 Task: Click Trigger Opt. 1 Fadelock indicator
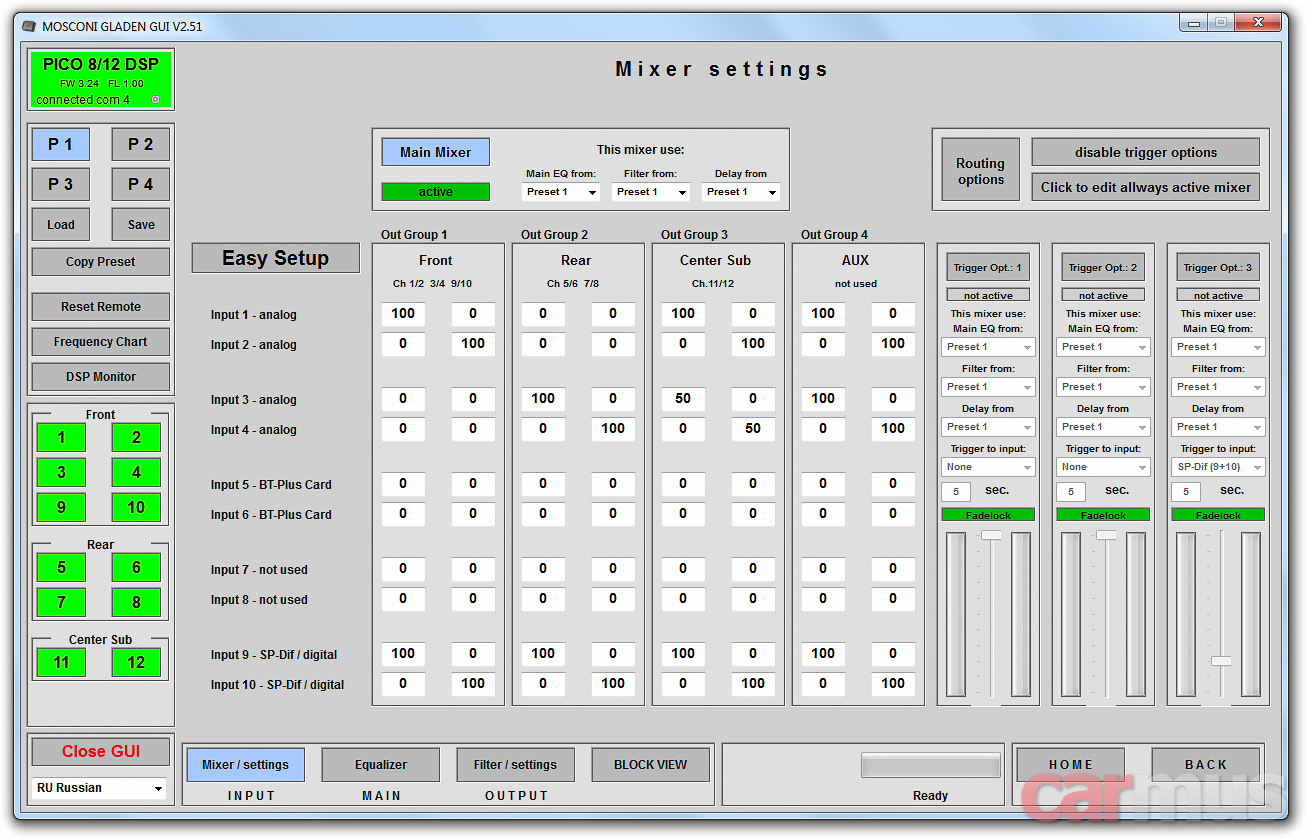click(x=987, y=515)
